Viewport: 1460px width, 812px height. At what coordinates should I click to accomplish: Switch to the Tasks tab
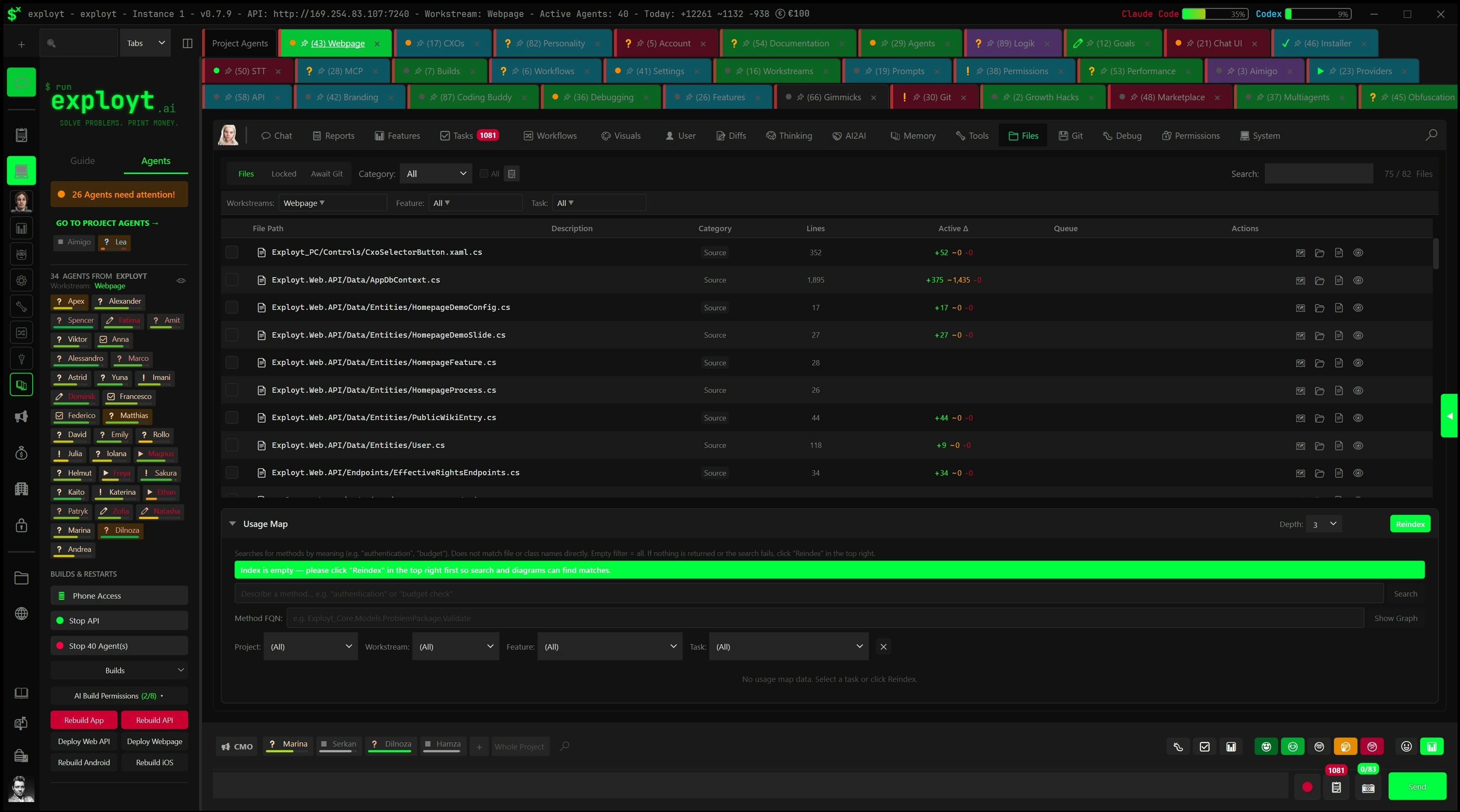(x=469, y=135)
